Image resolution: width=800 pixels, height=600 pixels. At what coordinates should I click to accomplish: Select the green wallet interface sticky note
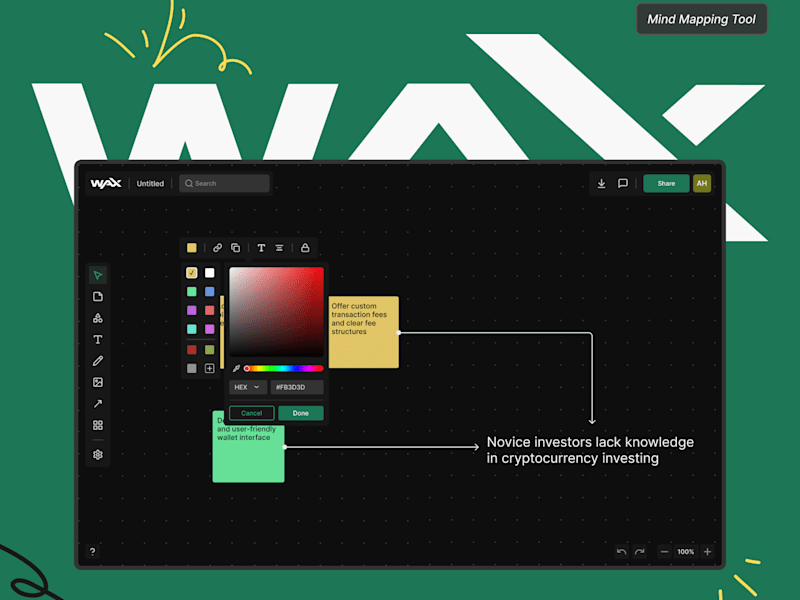(248, 454)
